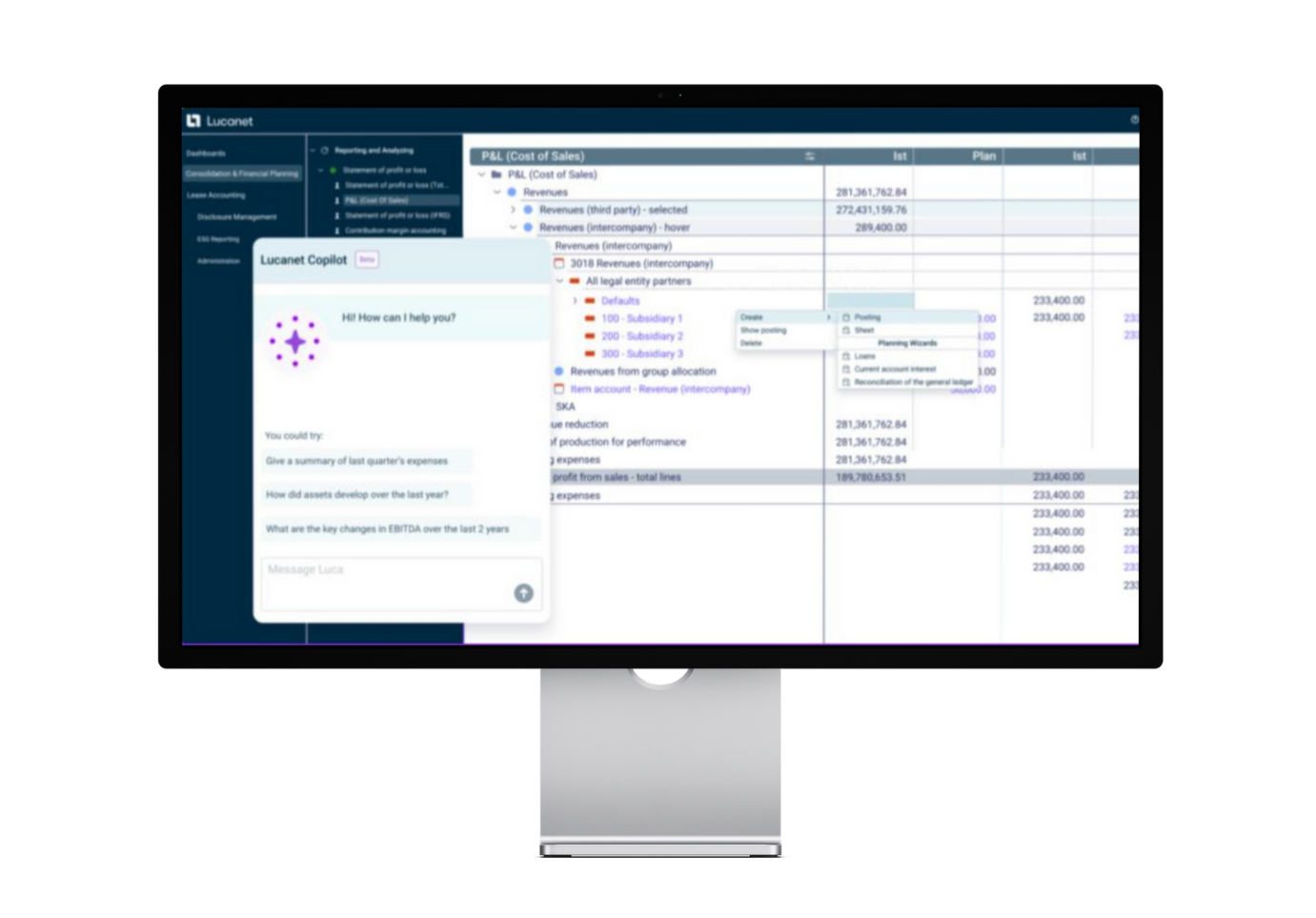Click the Beta badge next to Lucanet Copilot
Screen dimensions: 1316x918
(x=367, y=259)
